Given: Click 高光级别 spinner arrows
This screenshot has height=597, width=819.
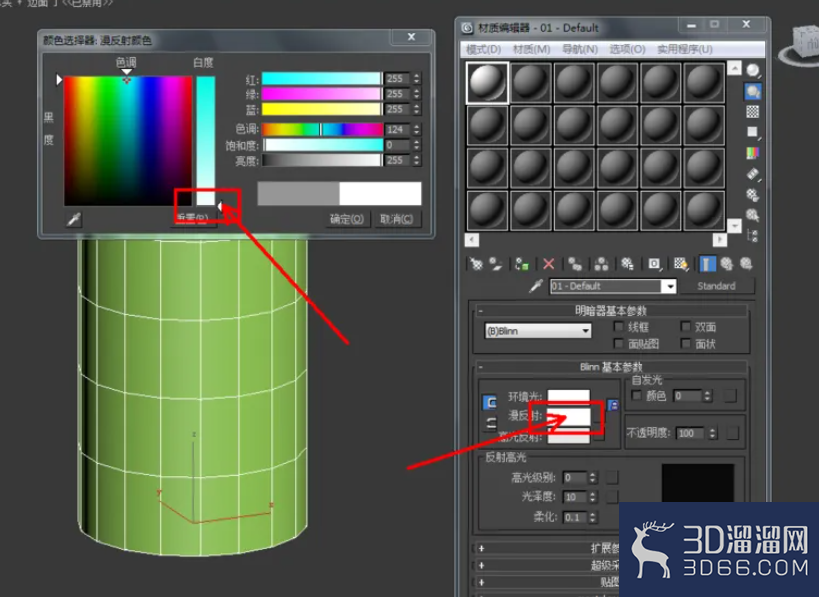Looking at the screenshot, I should pyautogui.click(x=592, y=477).
